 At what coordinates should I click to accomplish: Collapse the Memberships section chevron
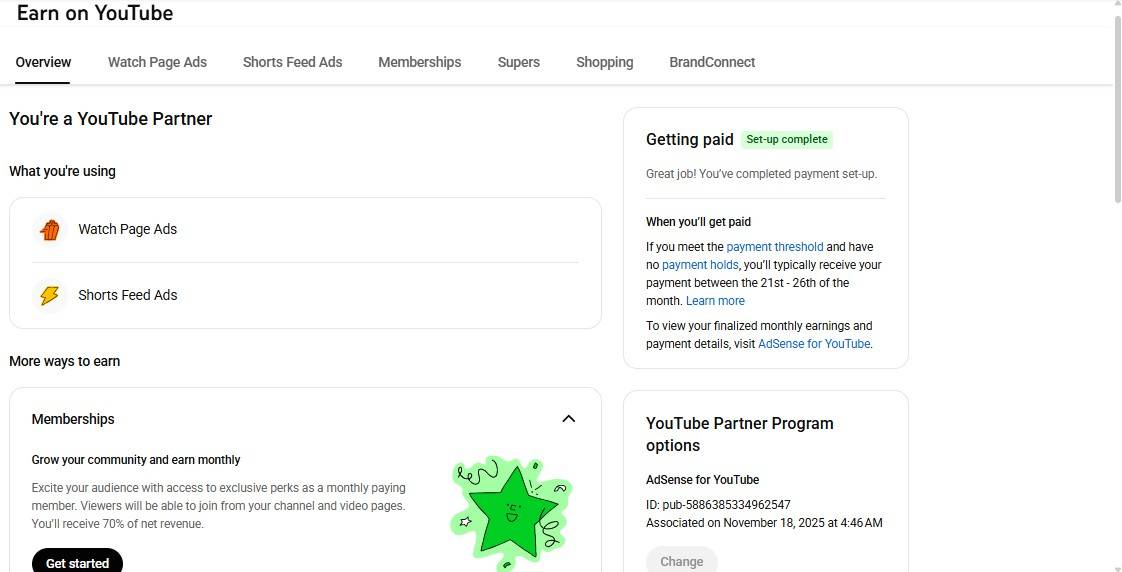tap(569, 419)
